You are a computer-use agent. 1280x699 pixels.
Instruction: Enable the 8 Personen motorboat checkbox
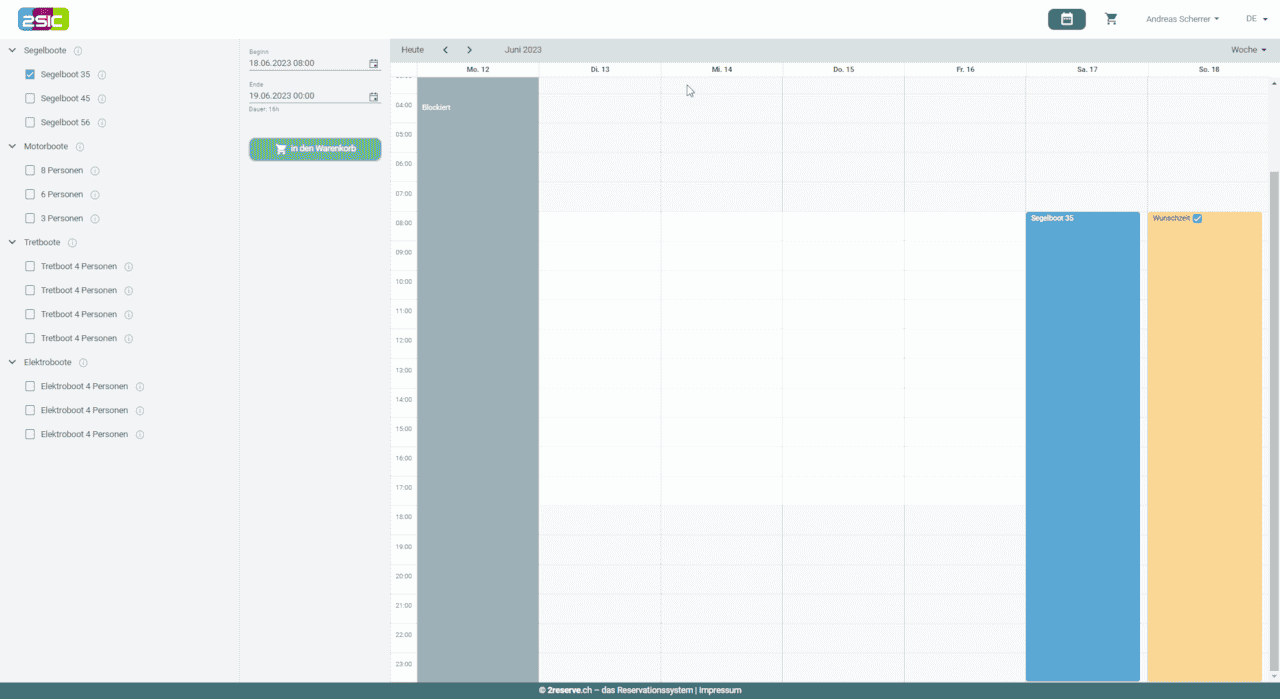pos(30,170)
